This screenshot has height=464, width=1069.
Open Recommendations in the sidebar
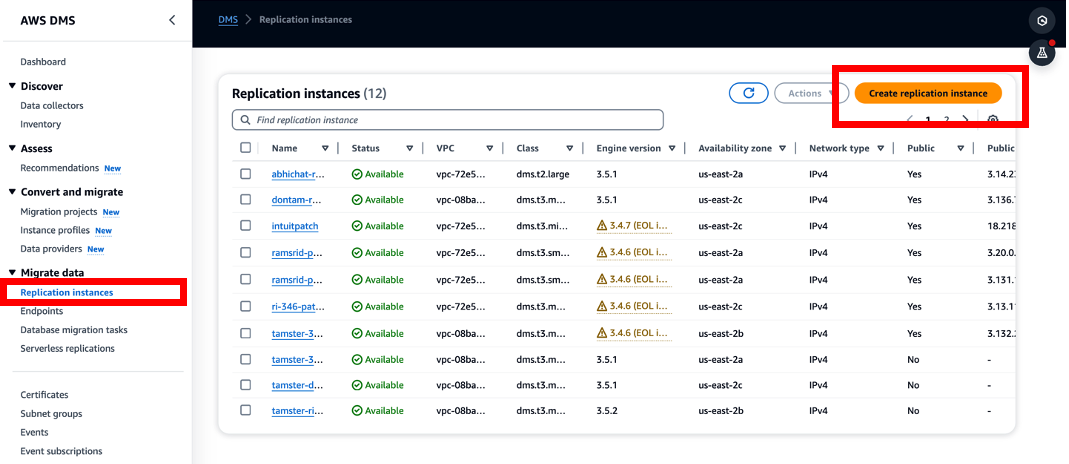[60, 168]
